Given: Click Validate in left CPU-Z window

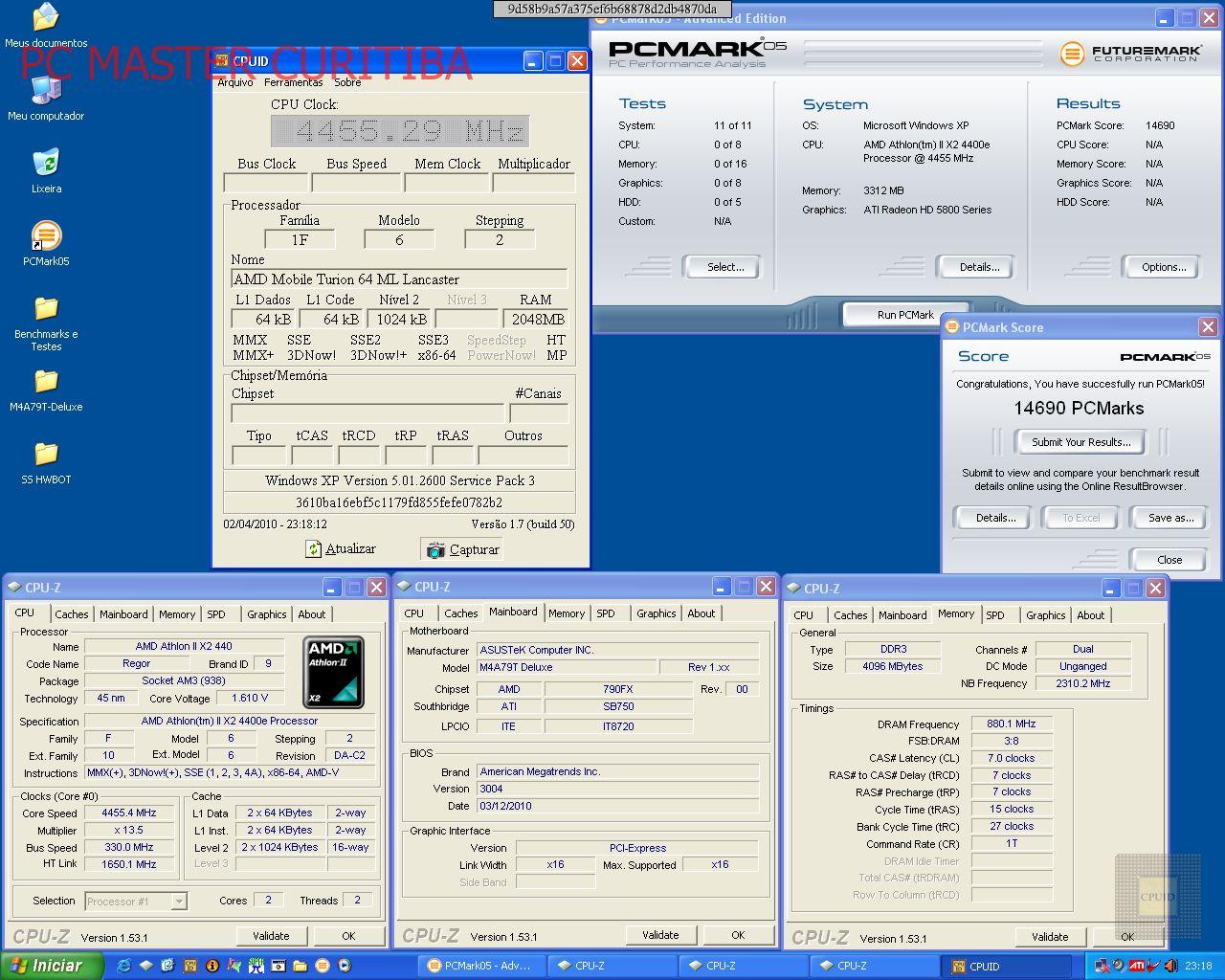Looking at the screenshot, I should (x=271, y=936).
